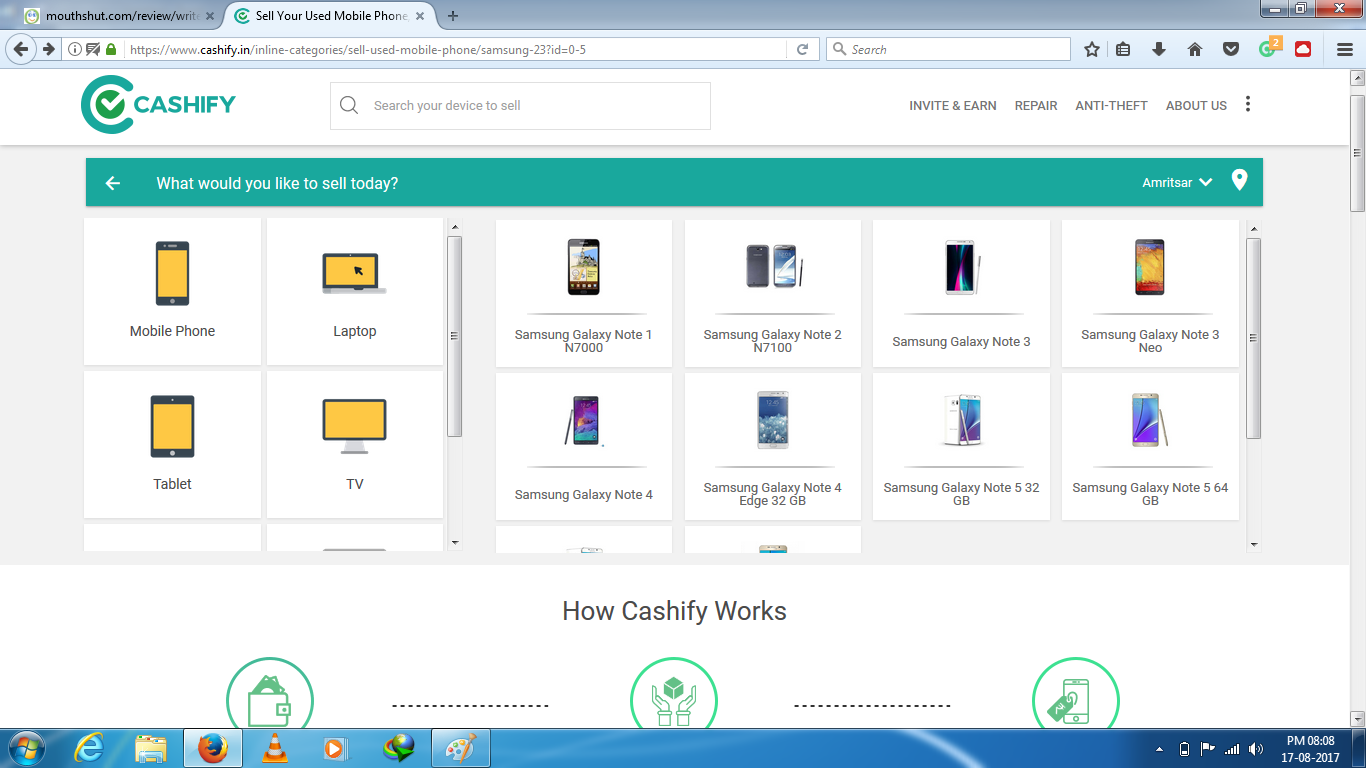Close the Sell Your Used Mobile Phone tab
Image resolution: width=1366 pixels, height=768 pixels.
click(422, 16)
